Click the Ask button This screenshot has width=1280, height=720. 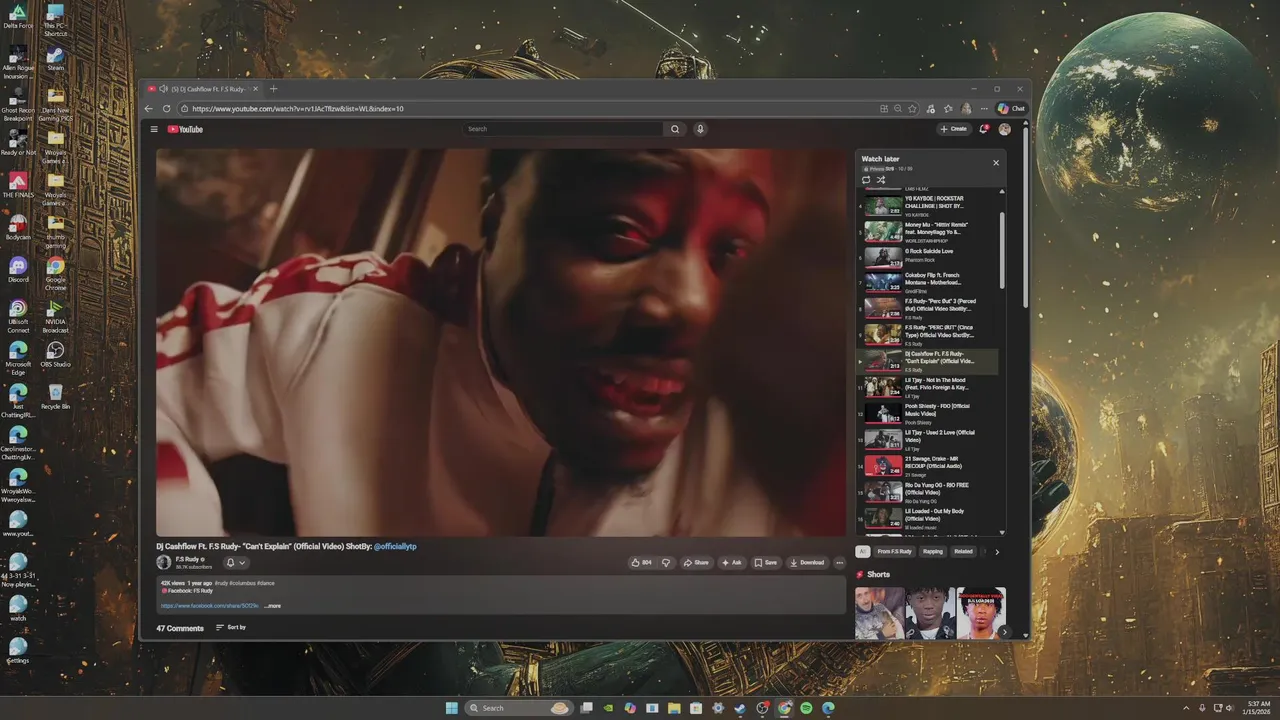[x=732, y=562]
